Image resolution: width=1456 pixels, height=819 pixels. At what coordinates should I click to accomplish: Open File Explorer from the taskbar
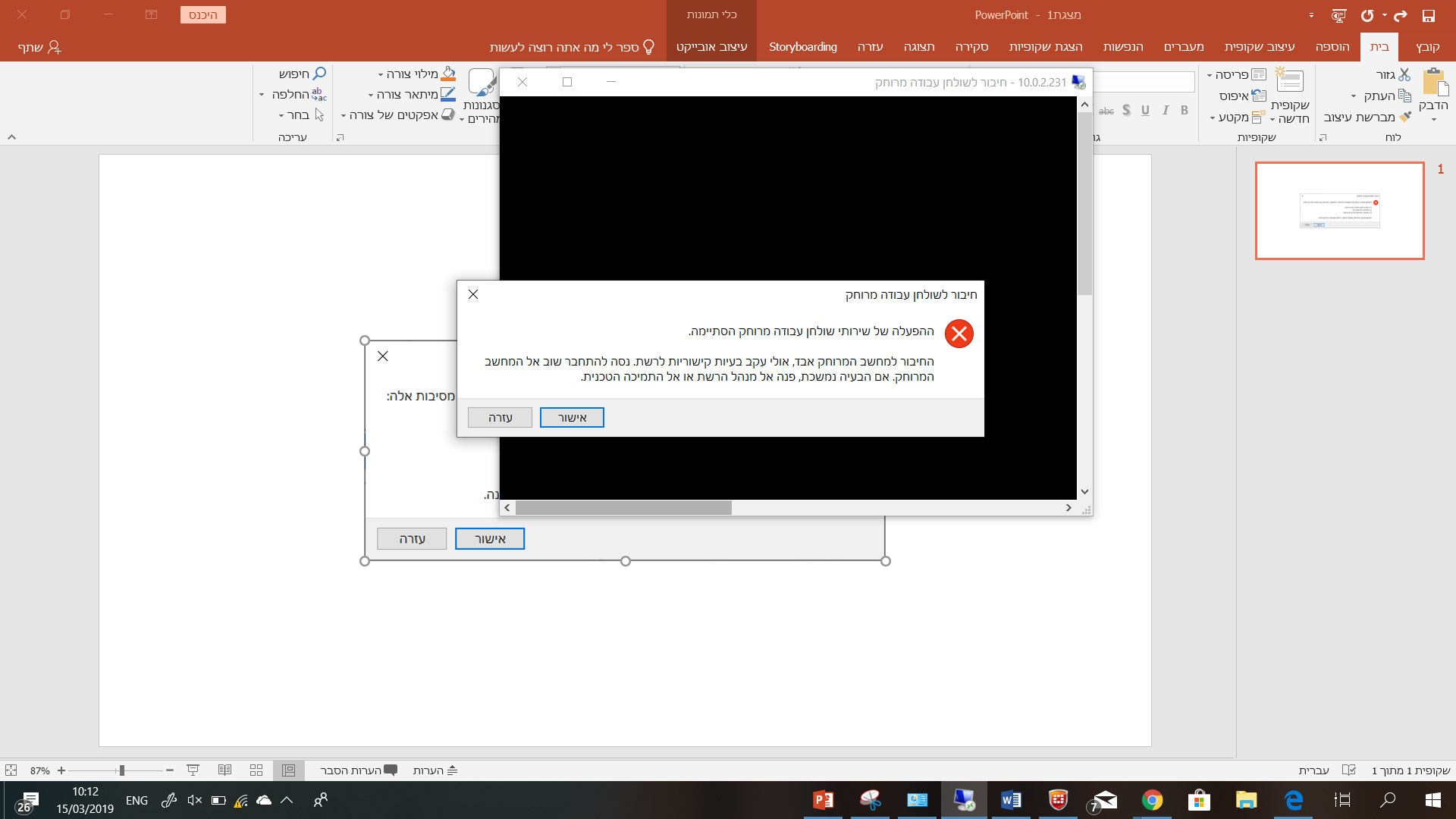coord(1246,800)
